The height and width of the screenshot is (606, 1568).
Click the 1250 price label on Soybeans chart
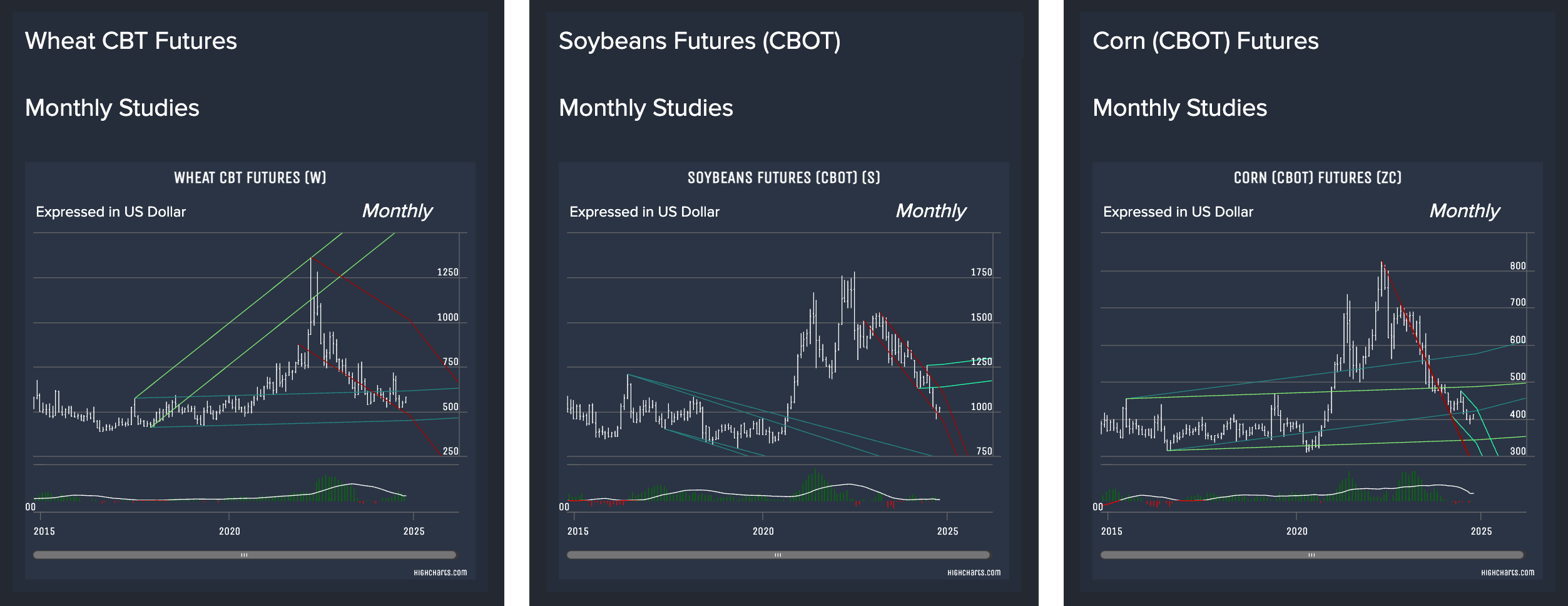pyautogui.click(x=981, y=362)
